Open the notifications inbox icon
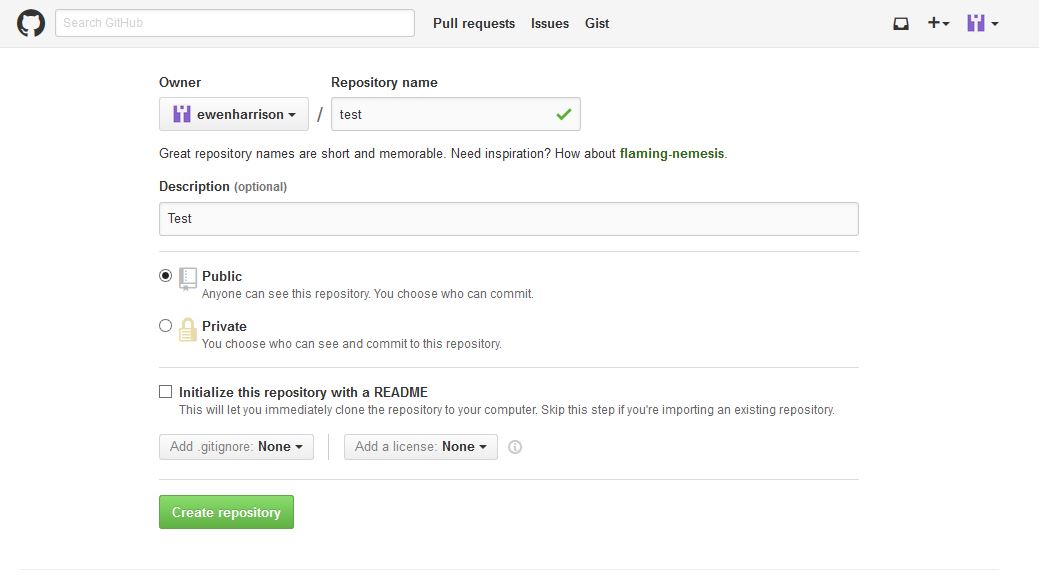The image size is (1039, 584). 901,24
